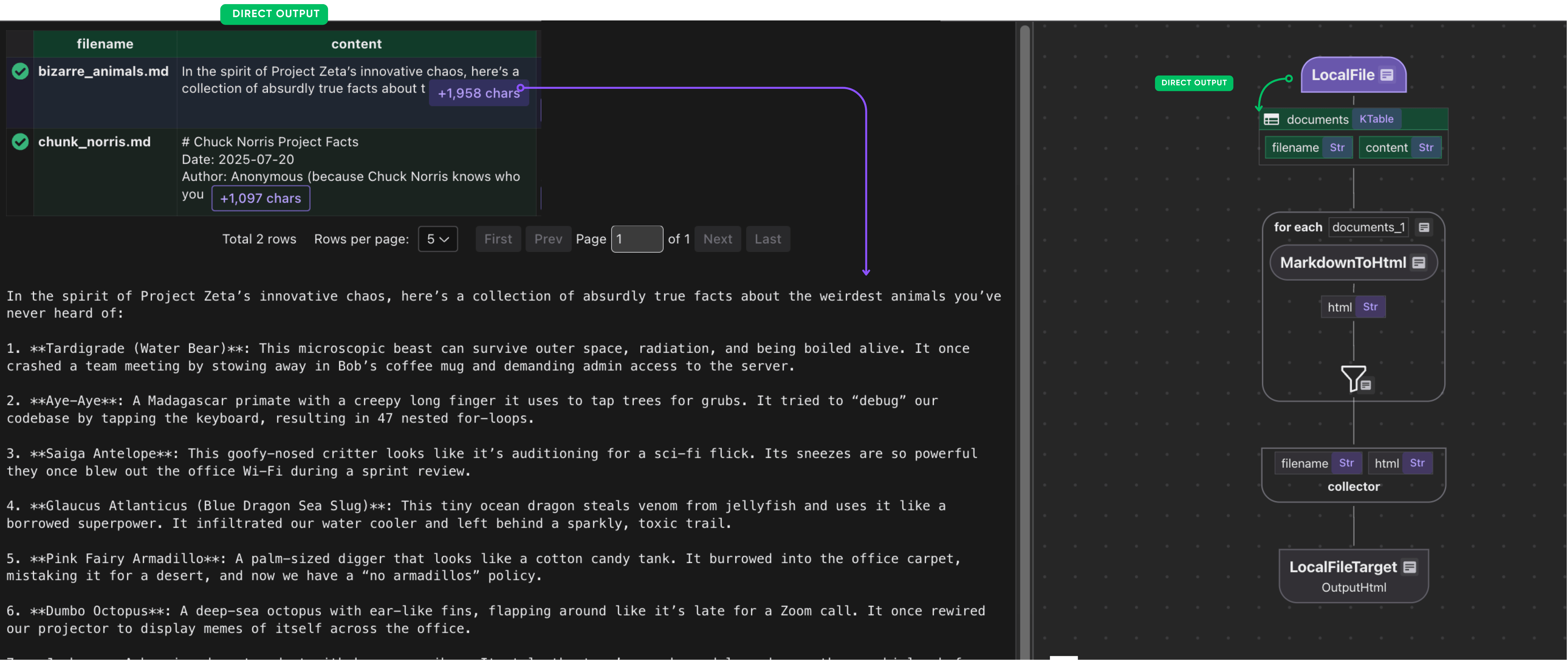Go to the Next page
The height and width of the screenshot is (660, 1568).
coord(717,239)
